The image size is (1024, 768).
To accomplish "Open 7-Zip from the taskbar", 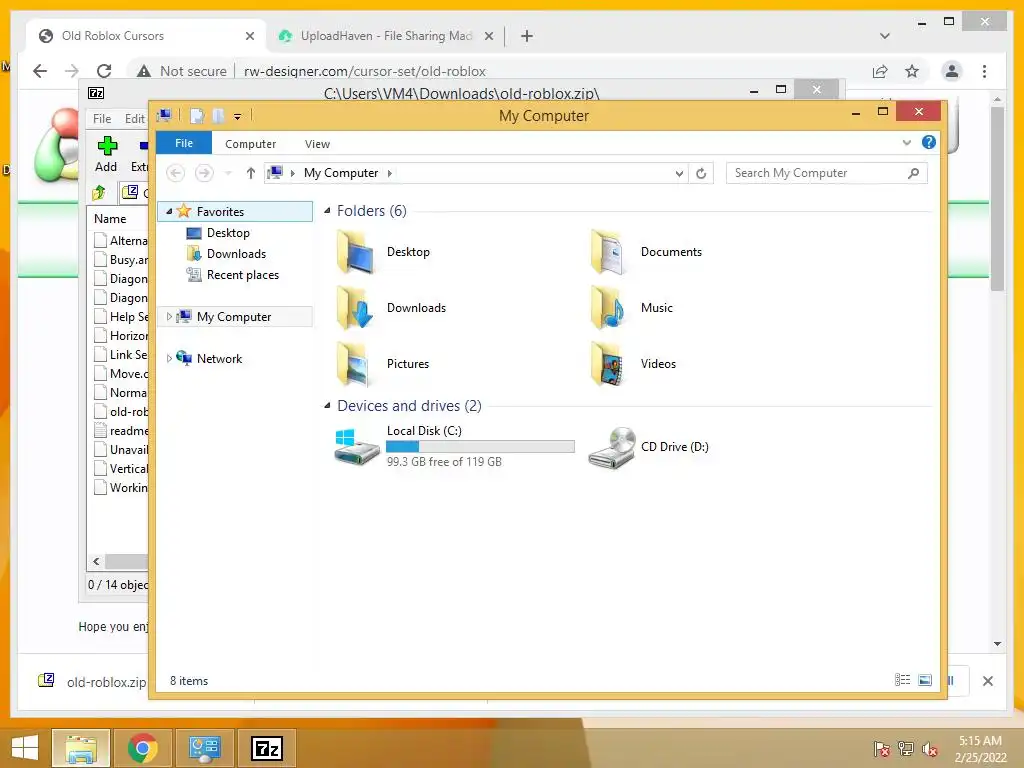I will [267, 748].
